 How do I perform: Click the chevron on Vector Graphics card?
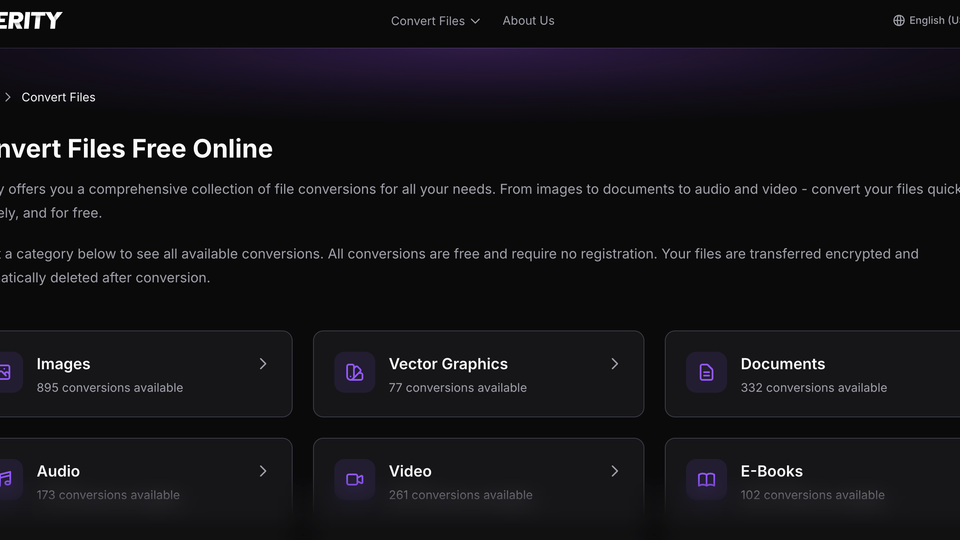[615, 364]
